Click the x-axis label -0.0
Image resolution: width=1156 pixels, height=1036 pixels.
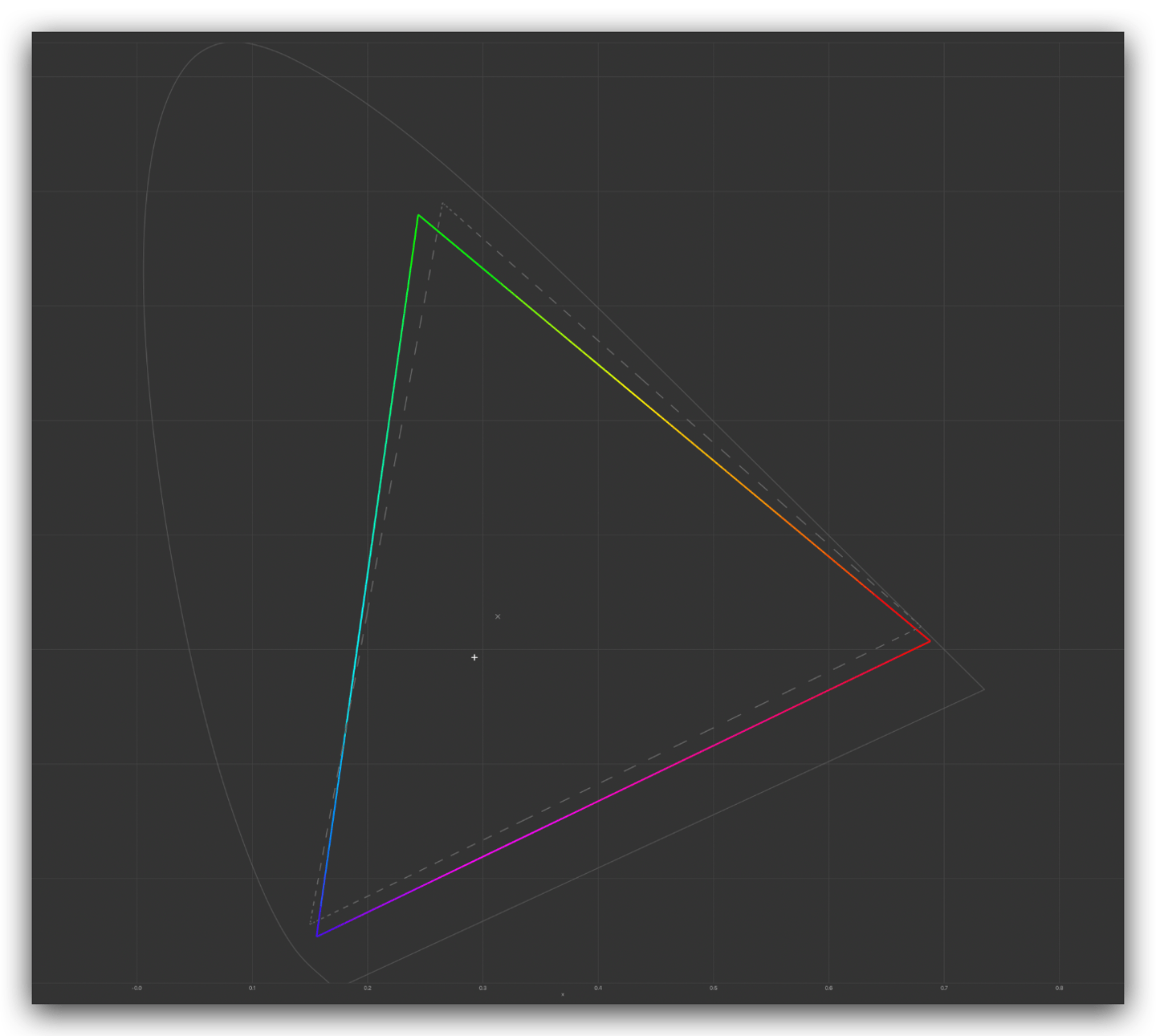coord(136,988)
